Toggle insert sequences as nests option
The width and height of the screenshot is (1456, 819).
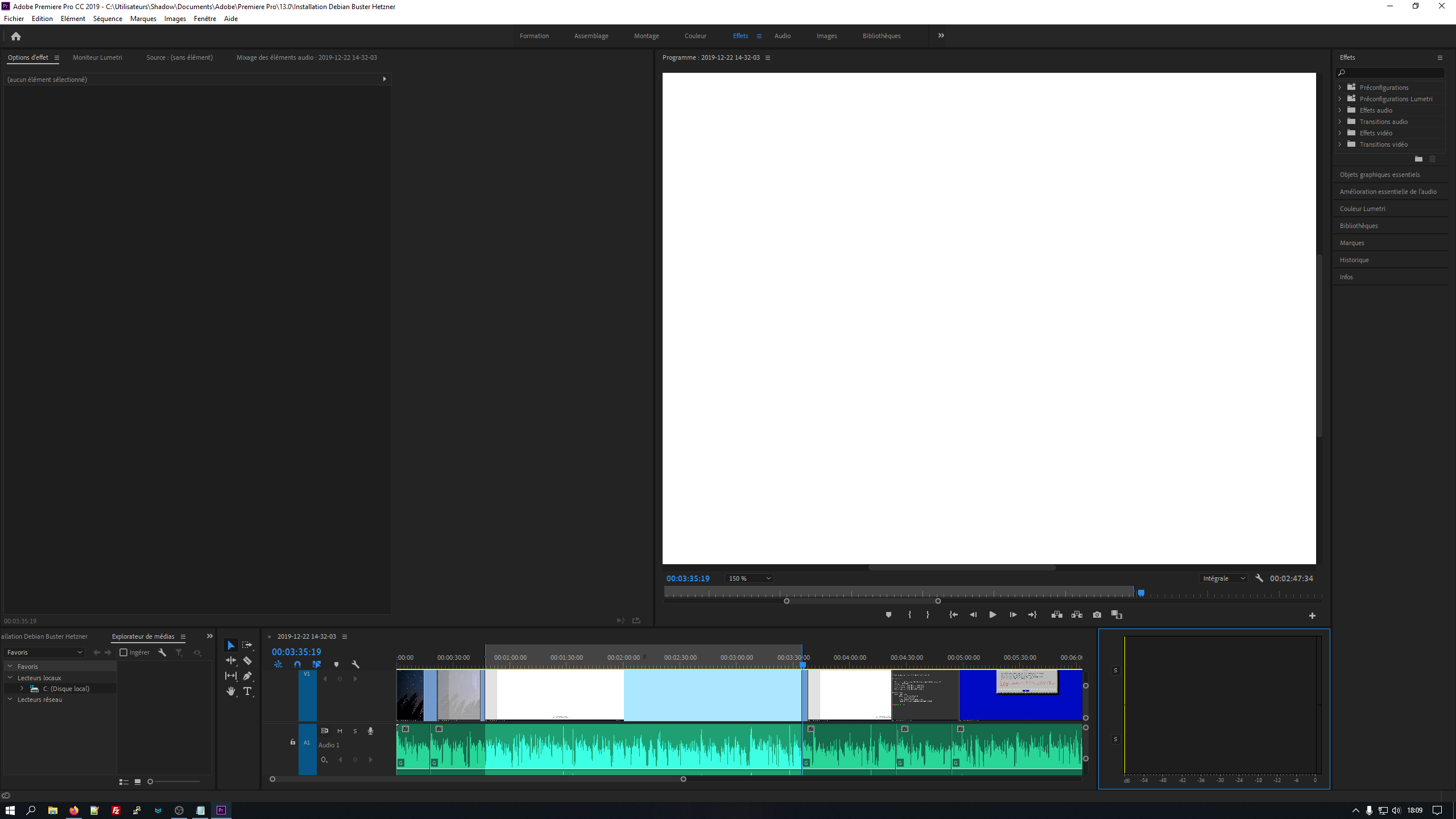click(x=278, y=664)
